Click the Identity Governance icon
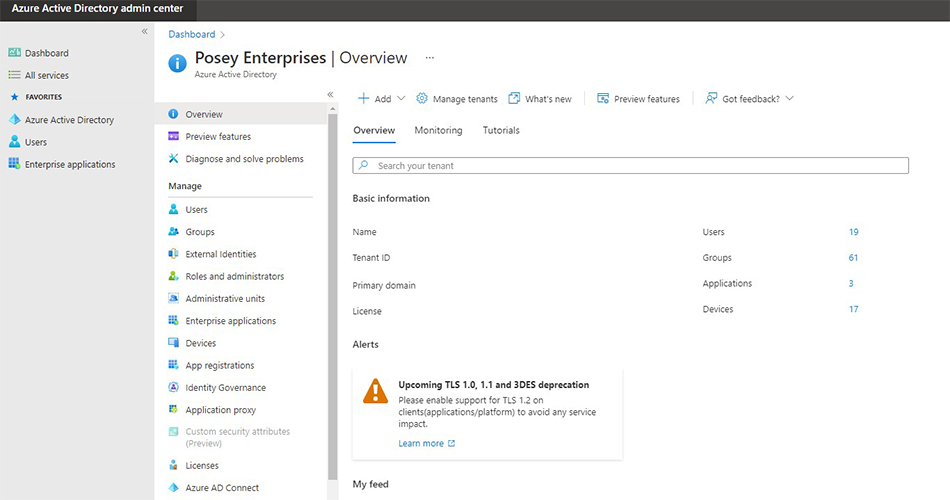Image resolution: width=950 pixels, height=500 pixels. click(173, 387)
